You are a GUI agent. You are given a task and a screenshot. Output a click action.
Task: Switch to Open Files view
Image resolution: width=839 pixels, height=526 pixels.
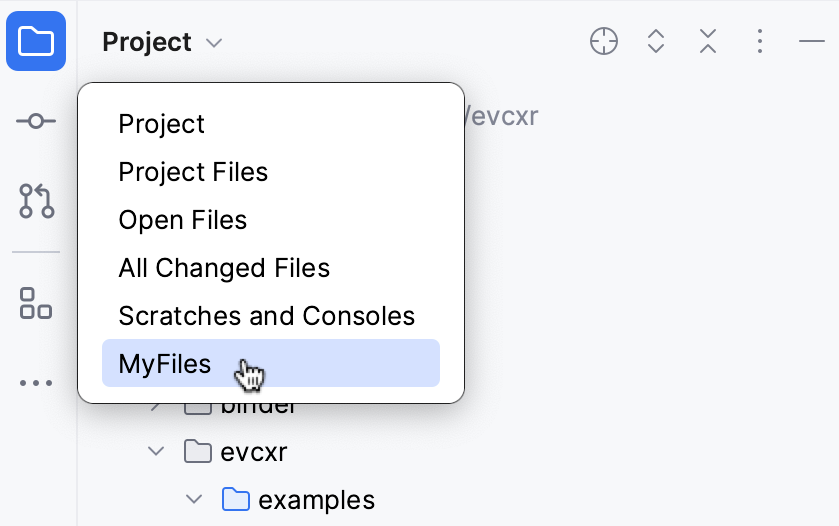[x=182, y=220]
